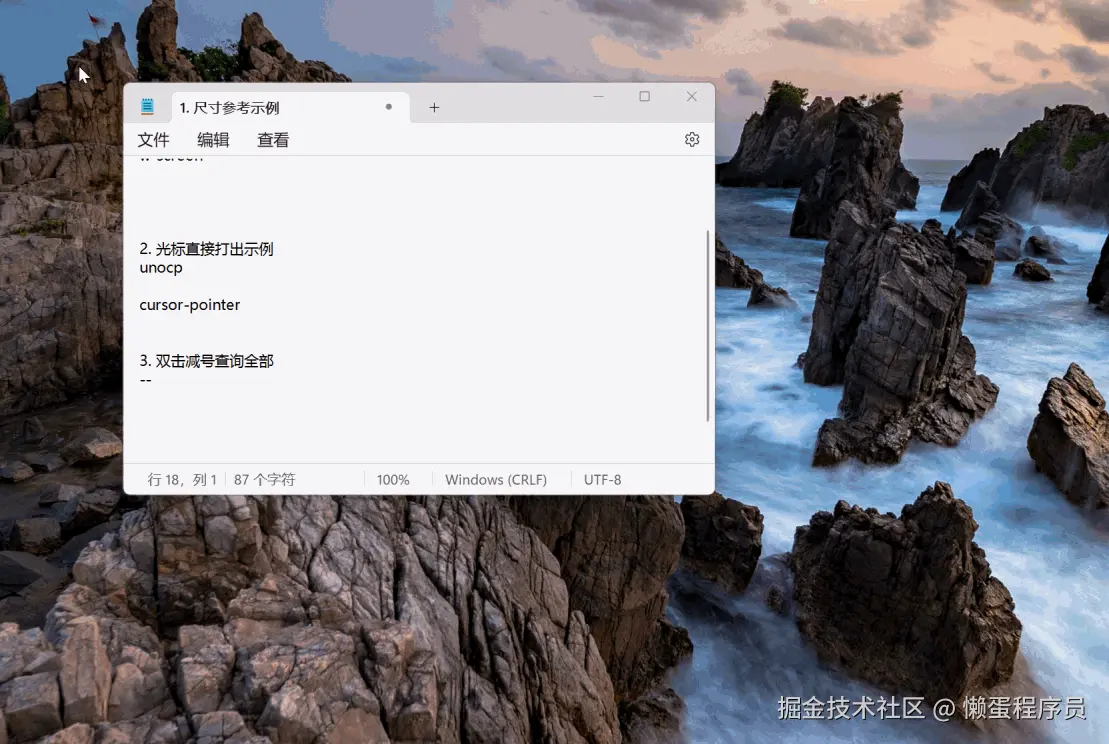
Task: Click the unsaved-changes dot on the tab
Action: [x=389, y=106]
